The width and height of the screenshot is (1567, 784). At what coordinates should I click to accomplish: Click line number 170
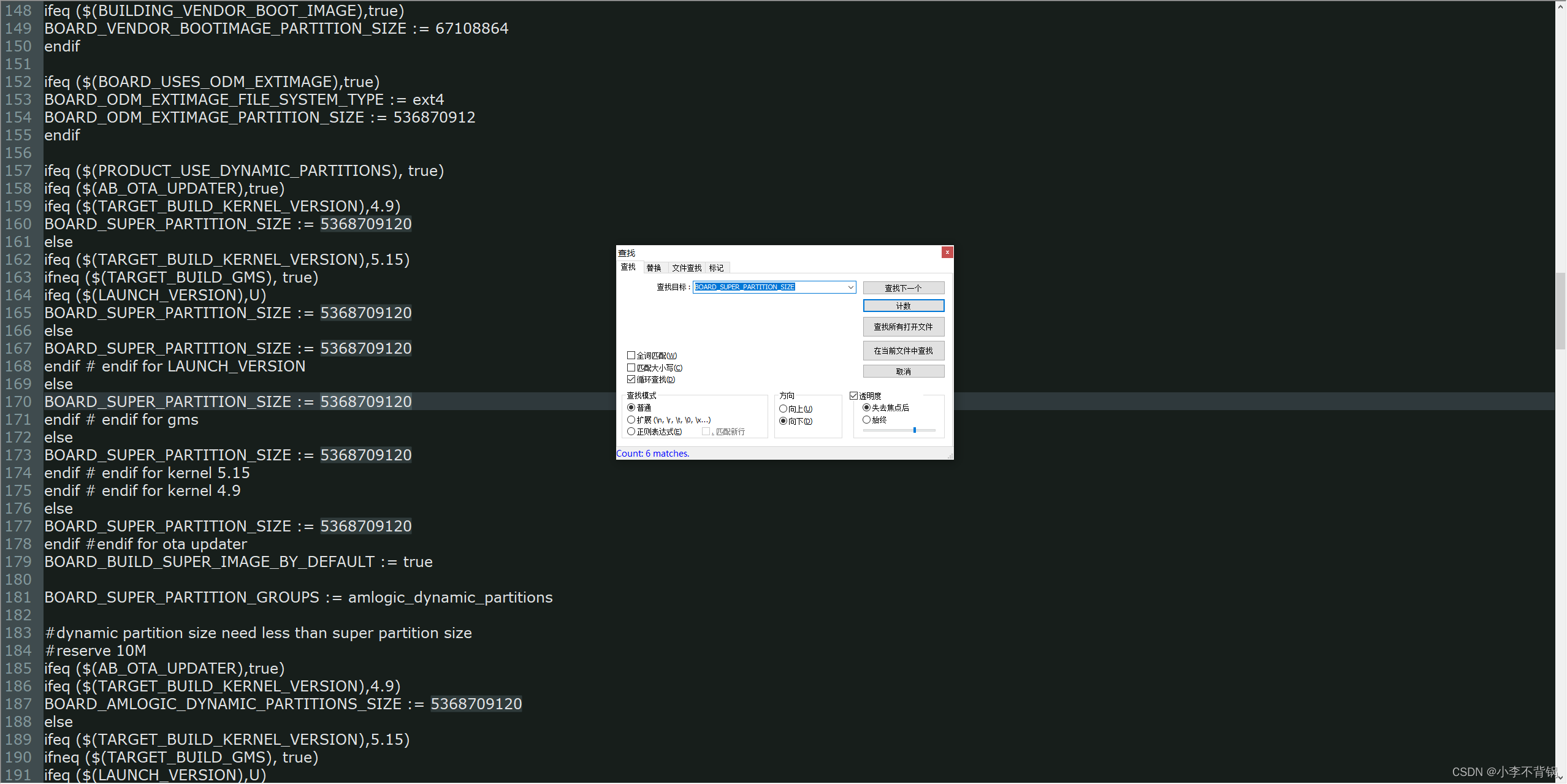click(x=18, y=402)
